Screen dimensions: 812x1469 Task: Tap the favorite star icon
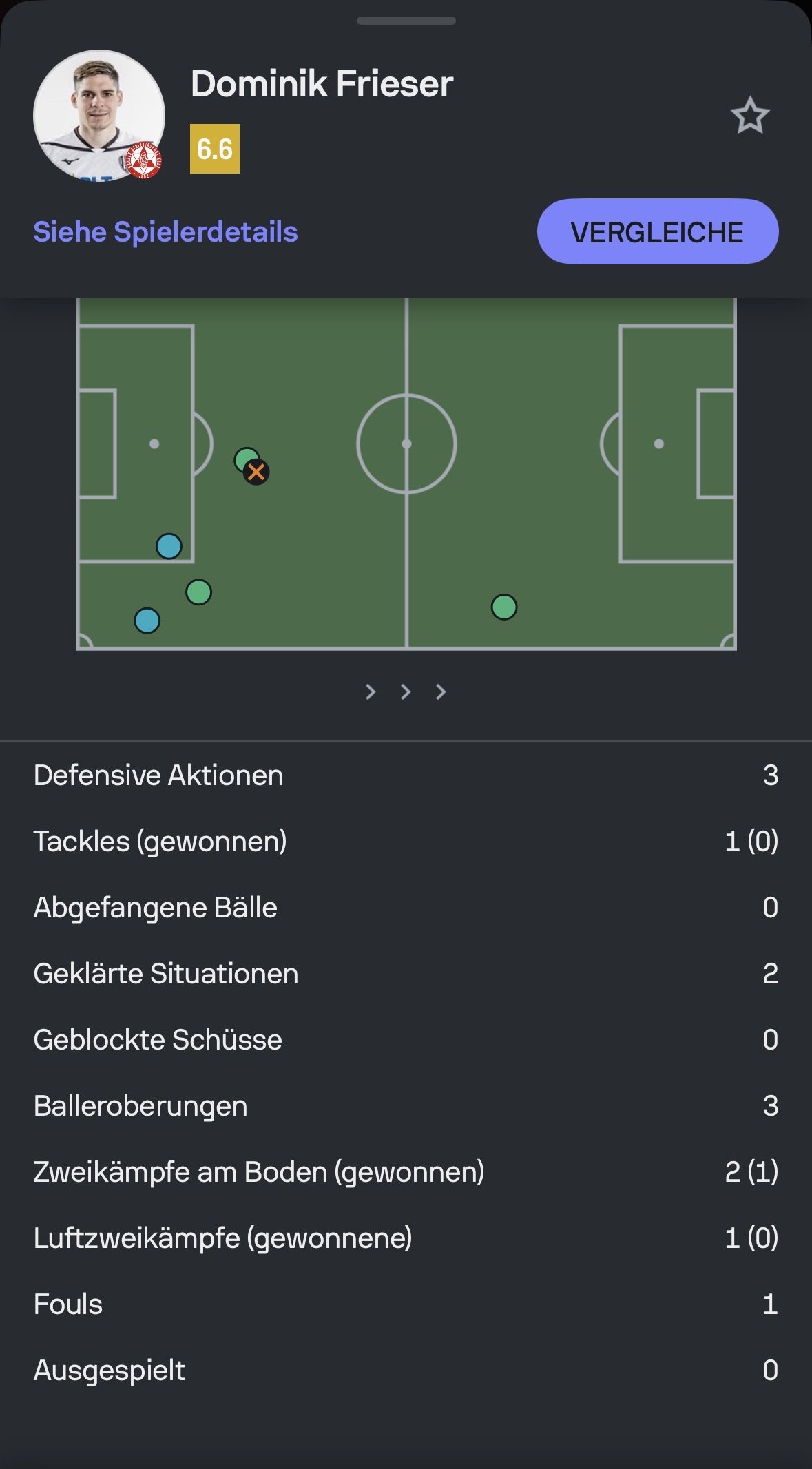749,116
